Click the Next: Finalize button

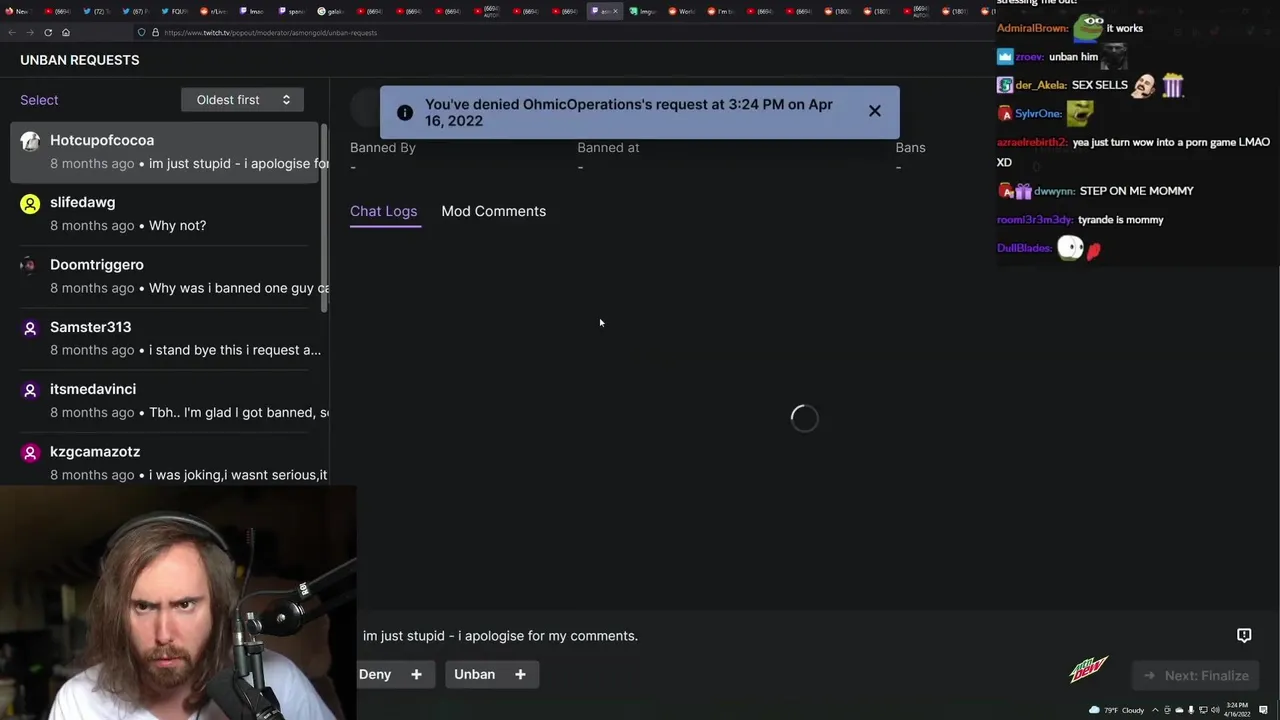click(1196, 675)
